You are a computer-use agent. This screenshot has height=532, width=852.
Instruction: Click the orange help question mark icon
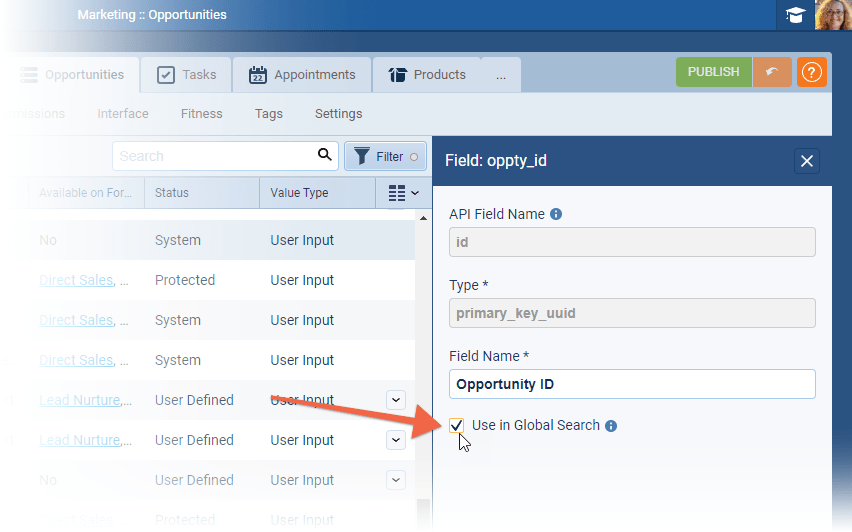tap(811, 73)
